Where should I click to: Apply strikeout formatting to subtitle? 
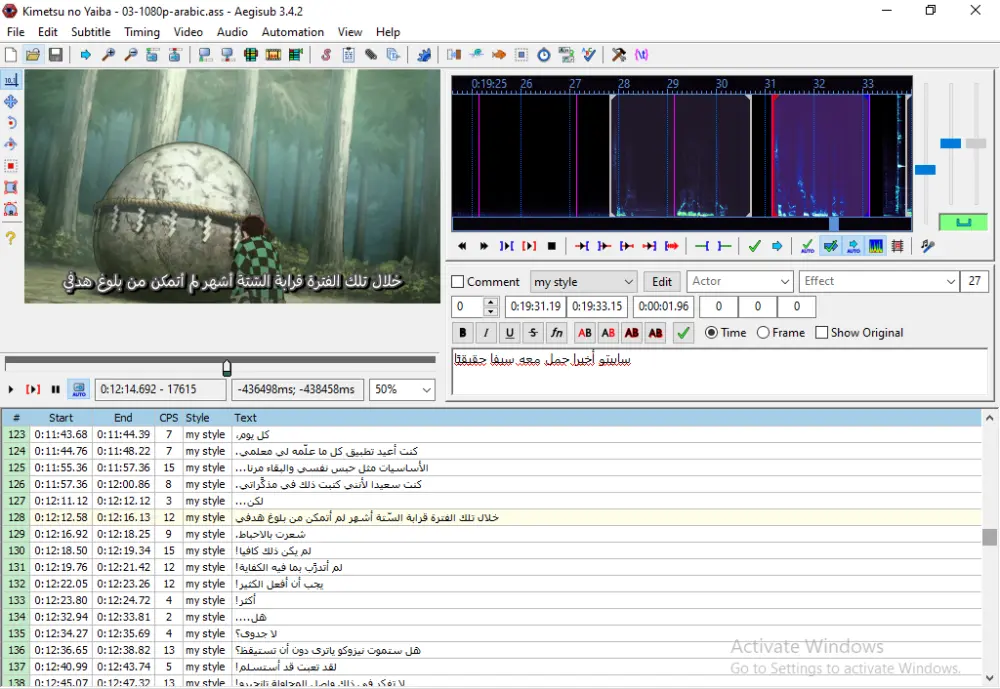click(x=533, y=332)
